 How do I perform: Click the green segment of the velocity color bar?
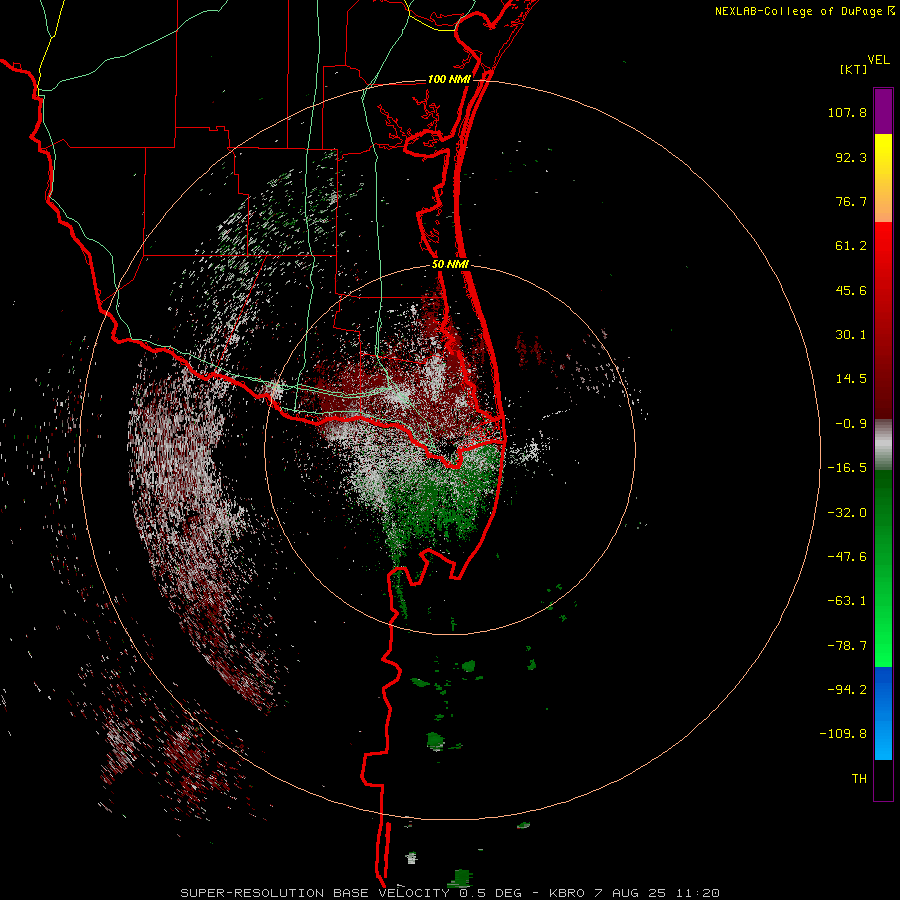pos(883,568)
